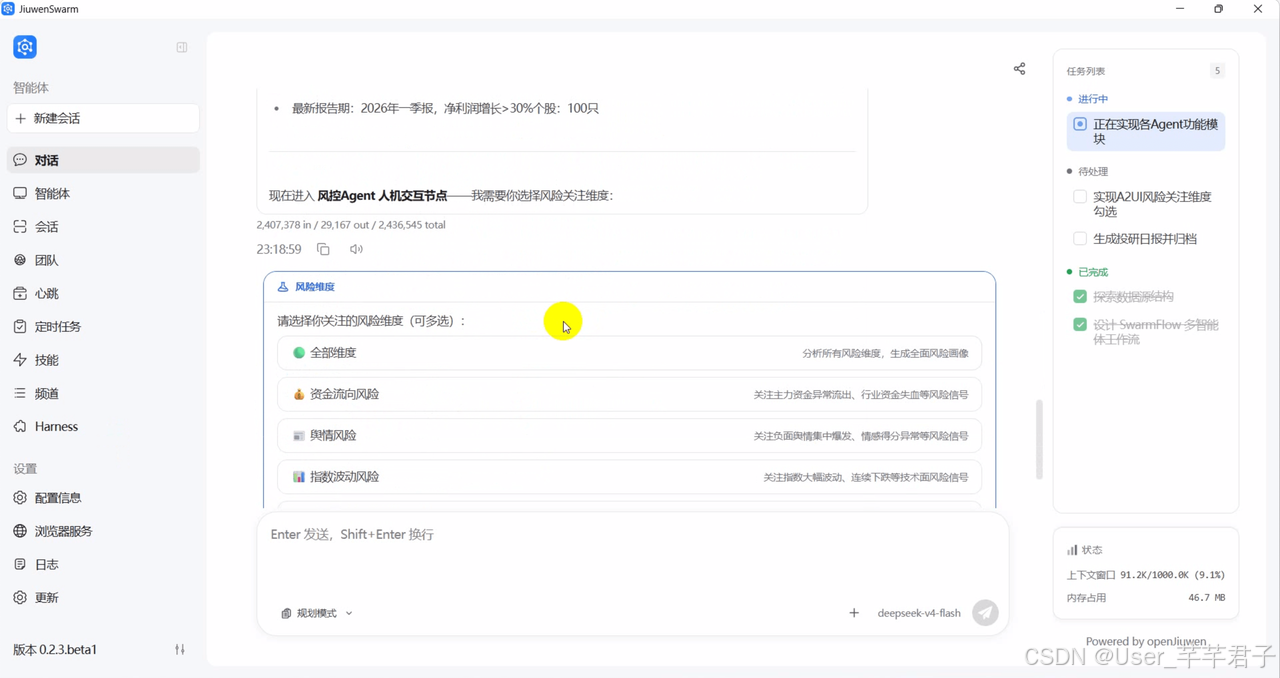The height and width of the screenshot is (678, 1280).
Task: Toggle the 正在实现各Agent功能模块 in-progress task
Action: (x=1080, y=125)
